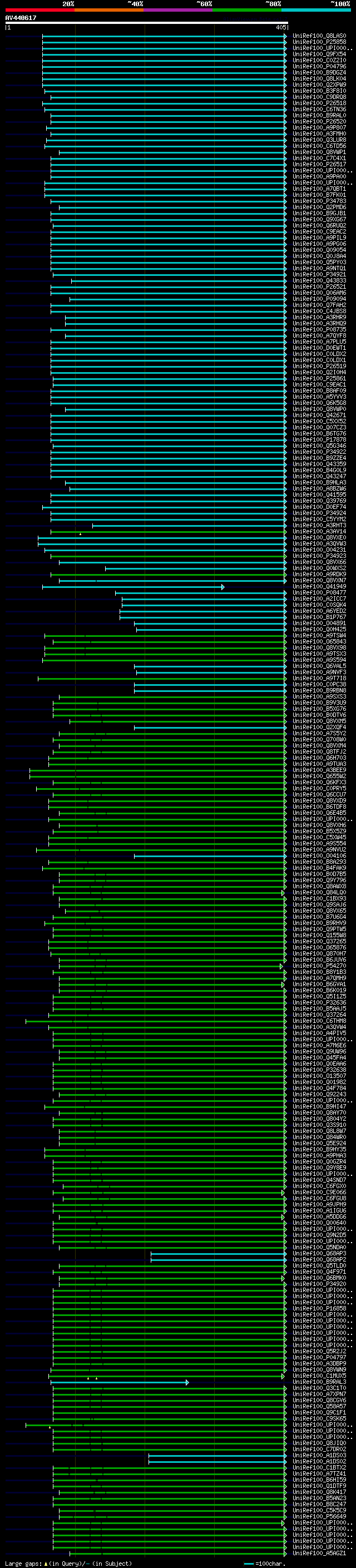Select hit label UniRef100_P09094
This screenshot has width=356, height=1568.
point(319,299)
